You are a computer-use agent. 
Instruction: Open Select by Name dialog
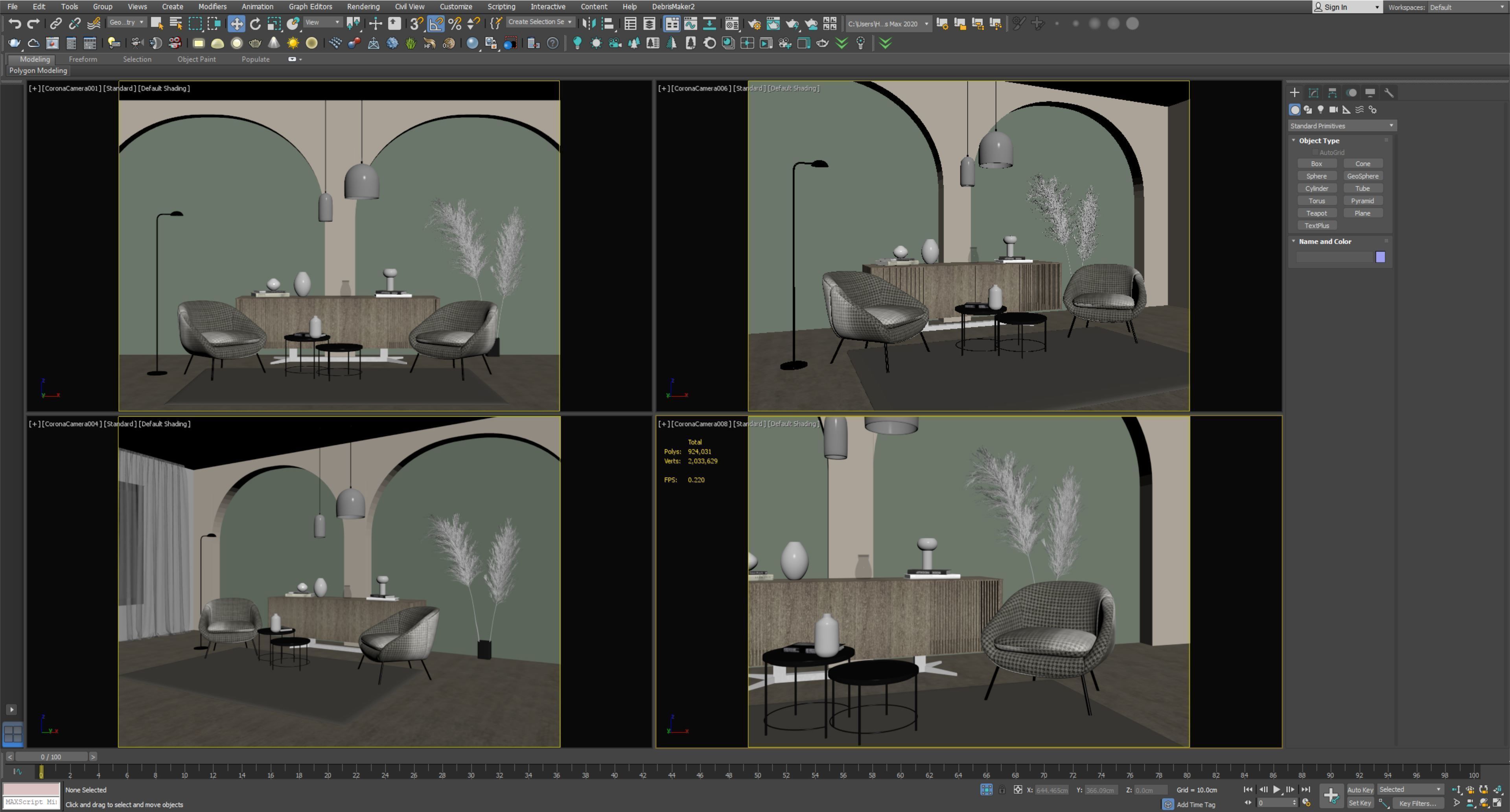(x=176, y=24)
